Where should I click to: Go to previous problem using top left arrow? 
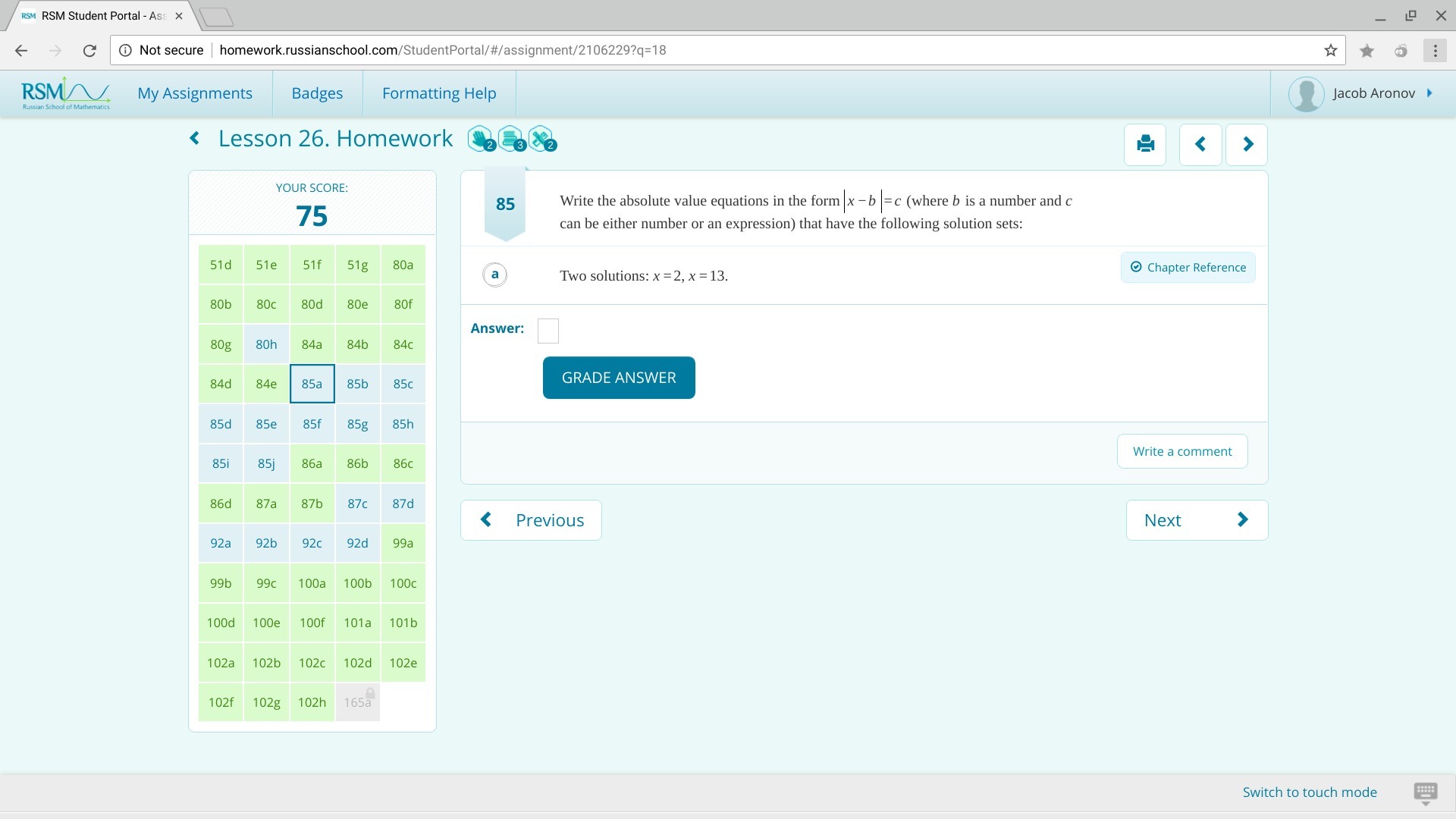pyautogui.click(x=1200, y=144)
